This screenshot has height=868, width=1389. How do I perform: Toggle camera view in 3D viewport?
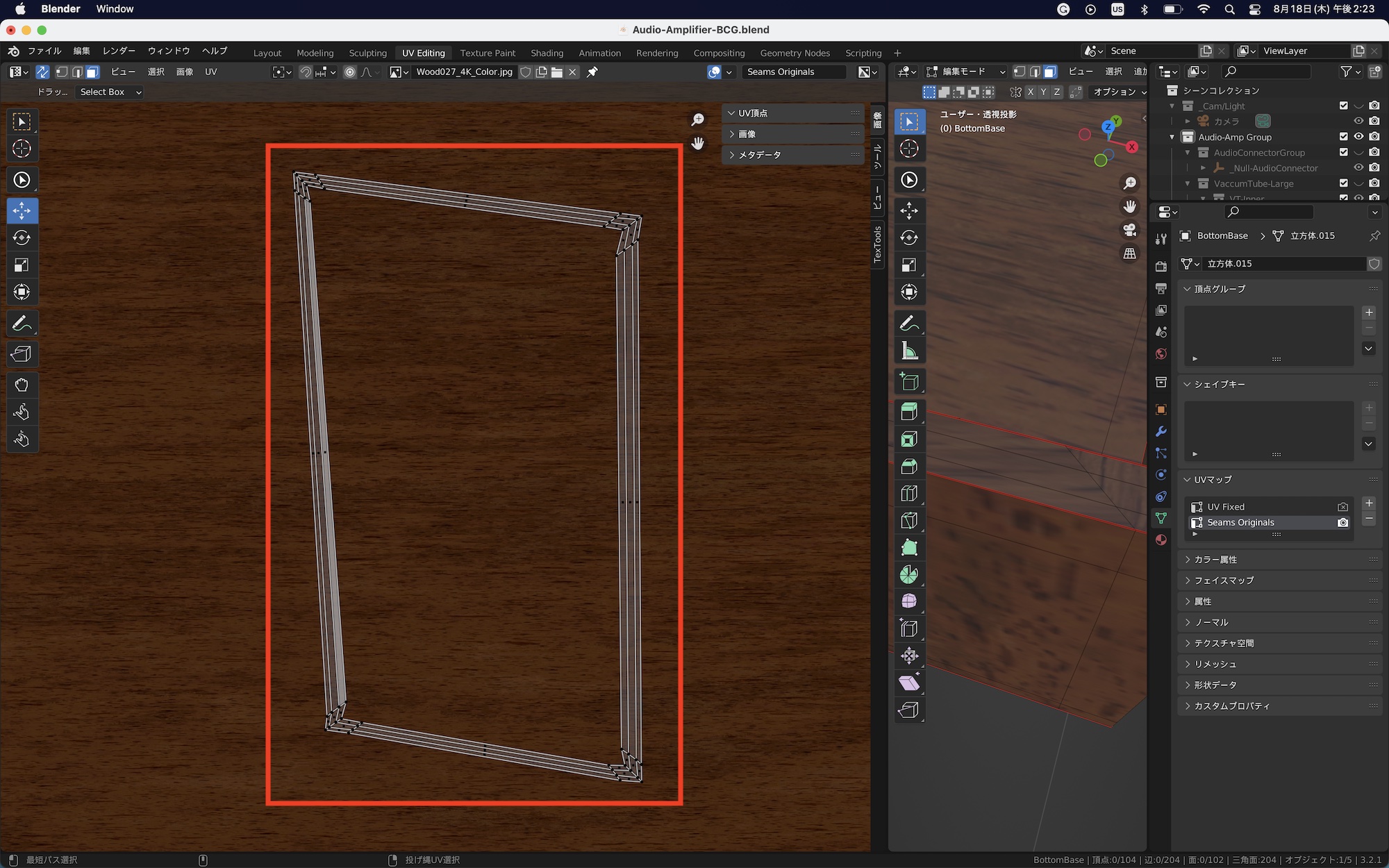tap(1130, 231)
